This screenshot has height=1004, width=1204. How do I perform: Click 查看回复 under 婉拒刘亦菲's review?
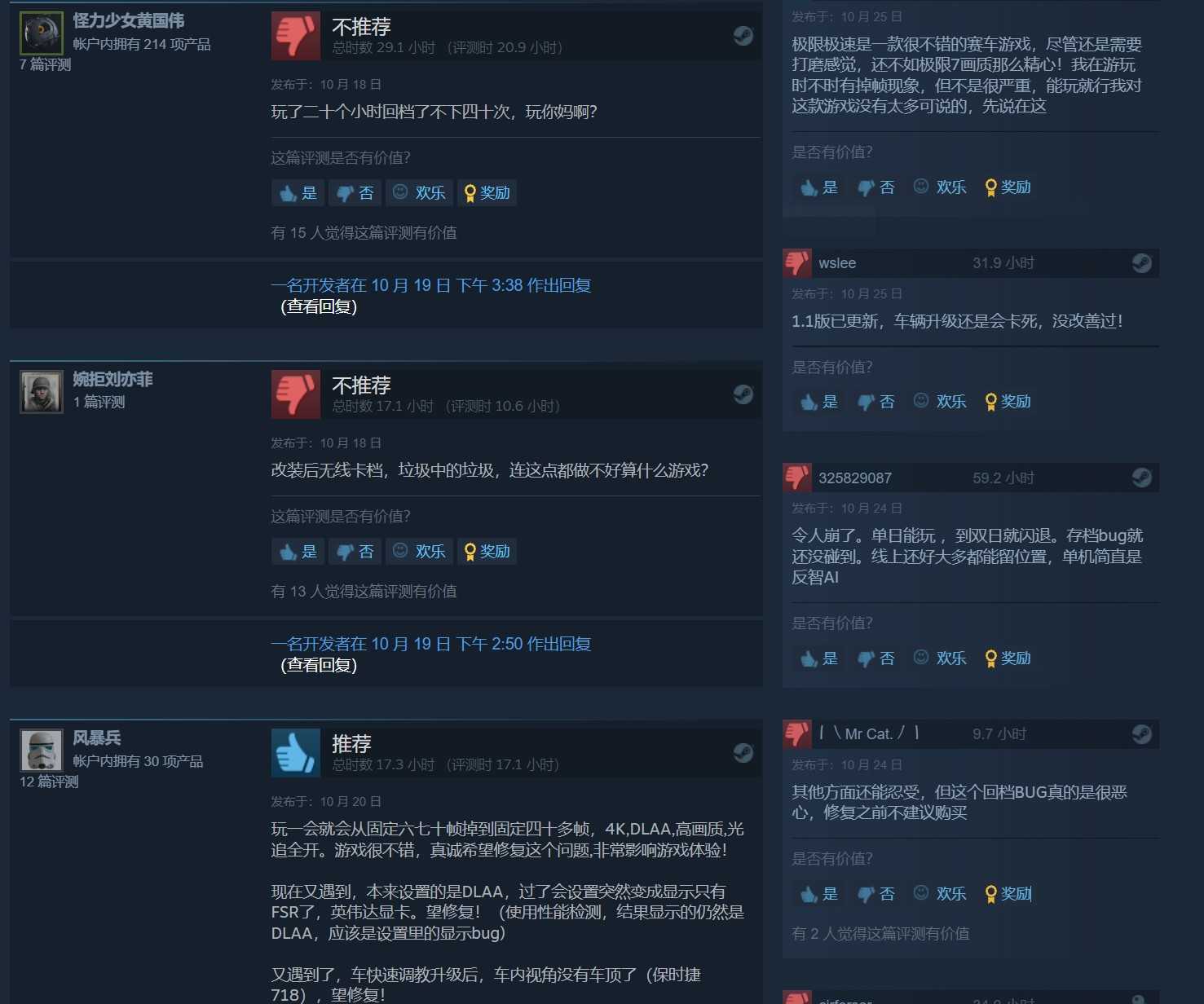point(319,665)
